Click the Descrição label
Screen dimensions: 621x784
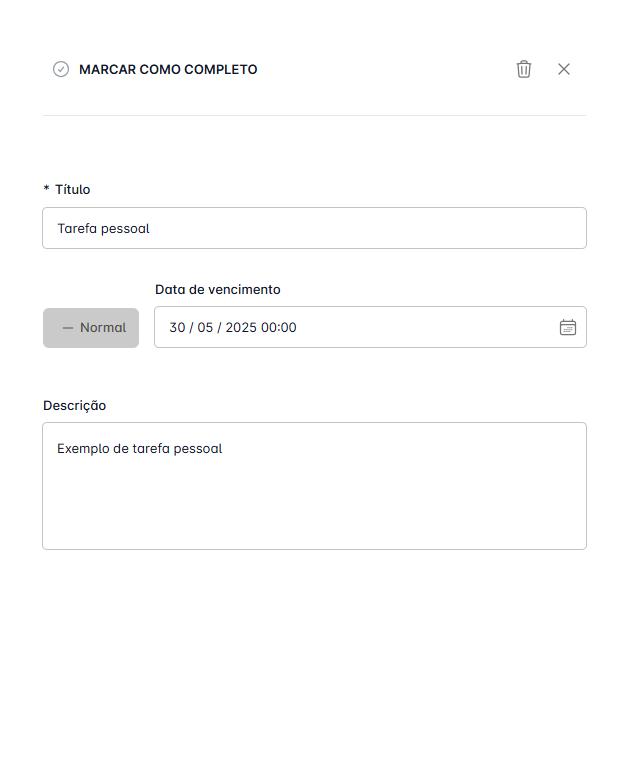74,406
